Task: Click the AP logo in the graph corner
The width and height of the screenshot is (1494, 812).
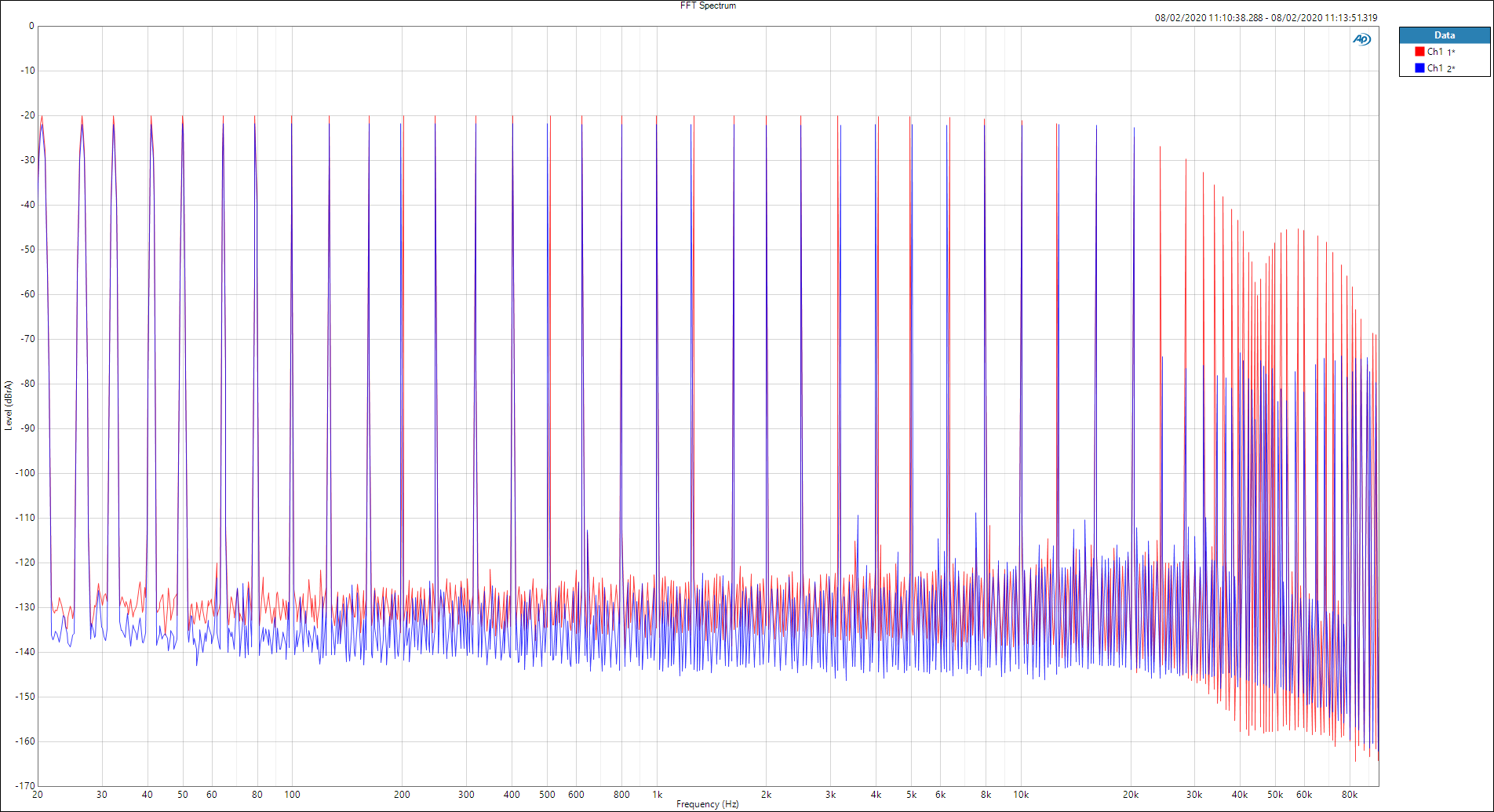Action: tap(1361, 39)
